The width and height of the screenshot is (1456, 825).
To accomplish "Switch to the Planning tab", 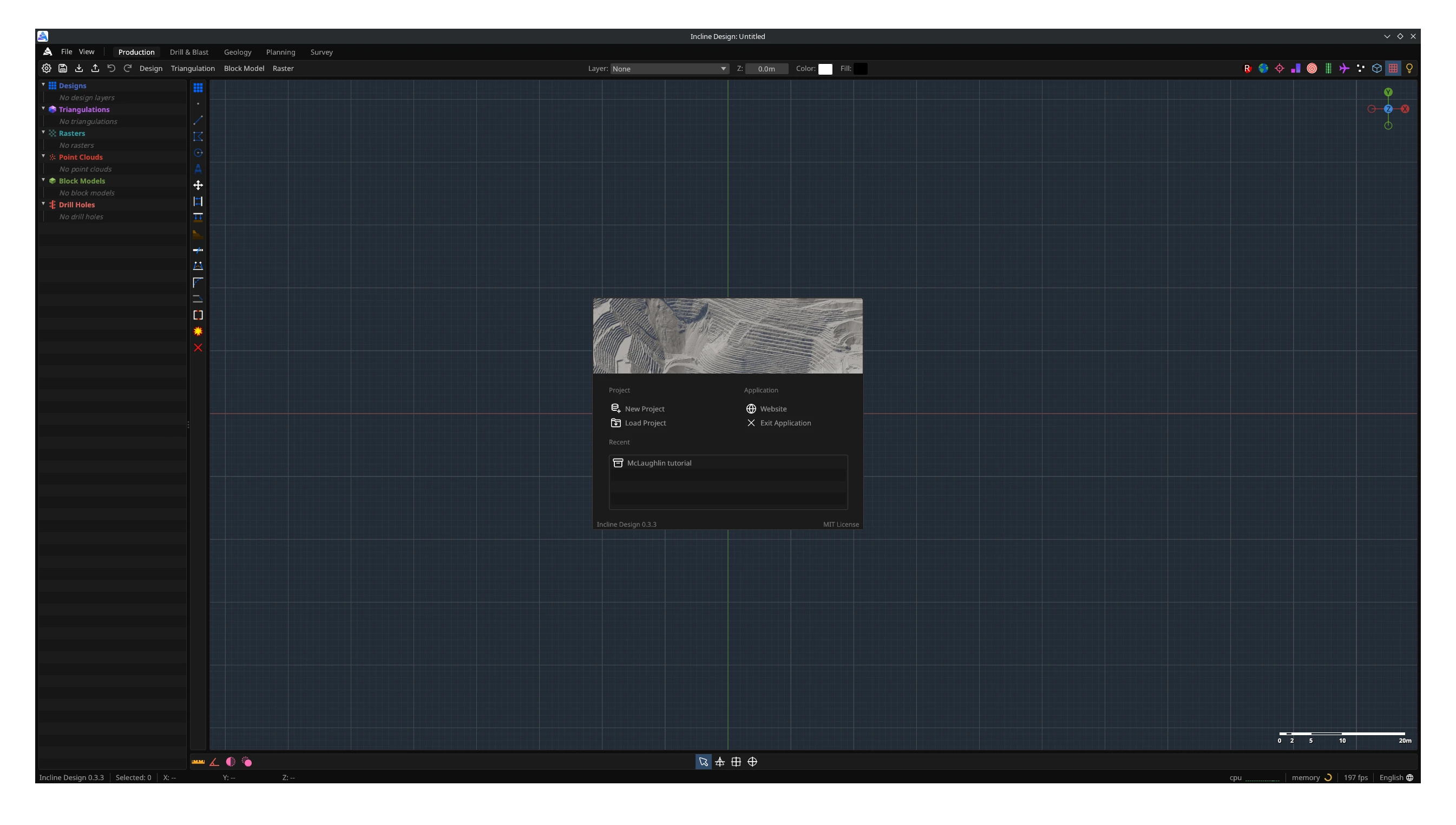I will 280,52.
